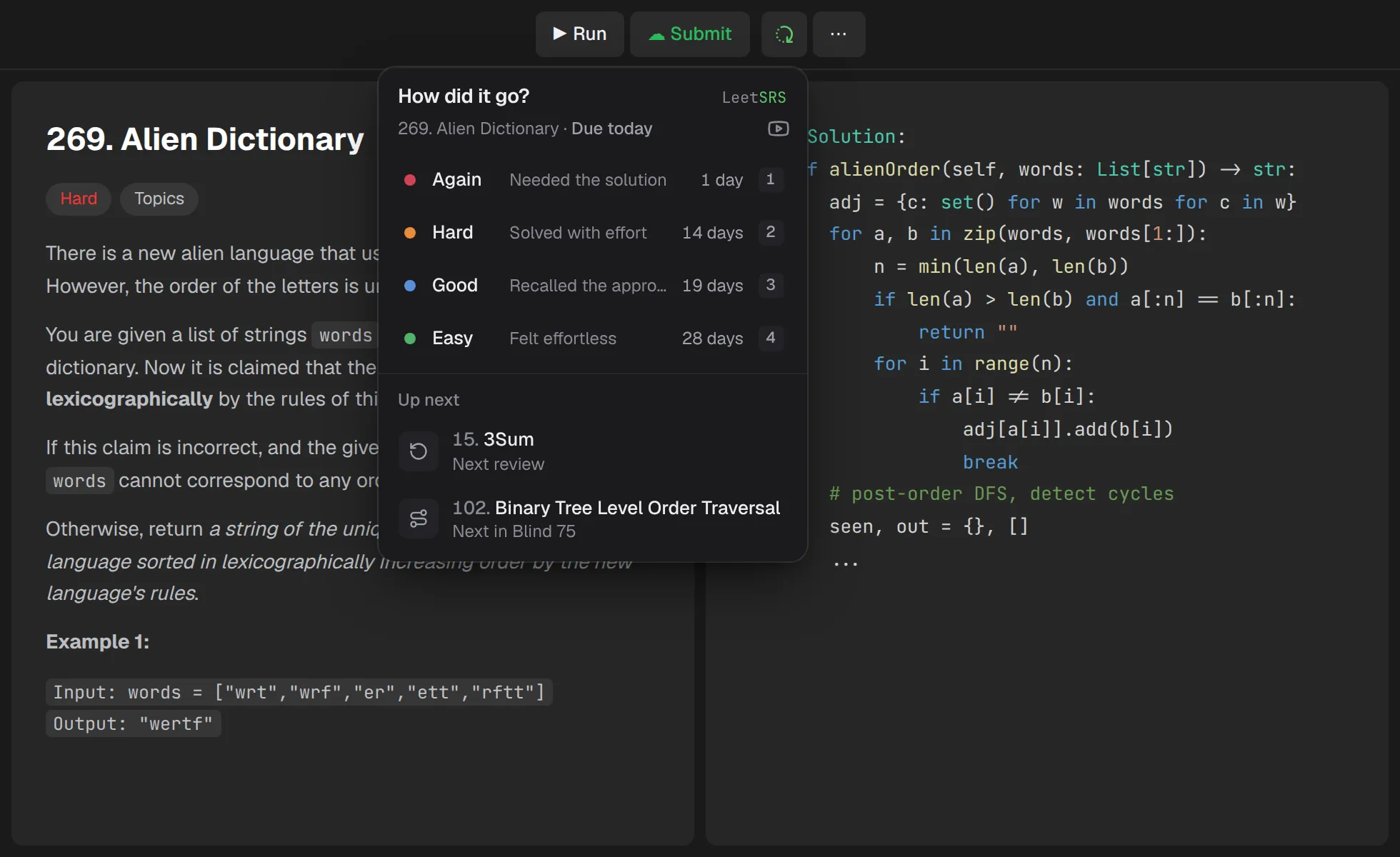Click the 'Example 1:' heading

tap(98, 641)
